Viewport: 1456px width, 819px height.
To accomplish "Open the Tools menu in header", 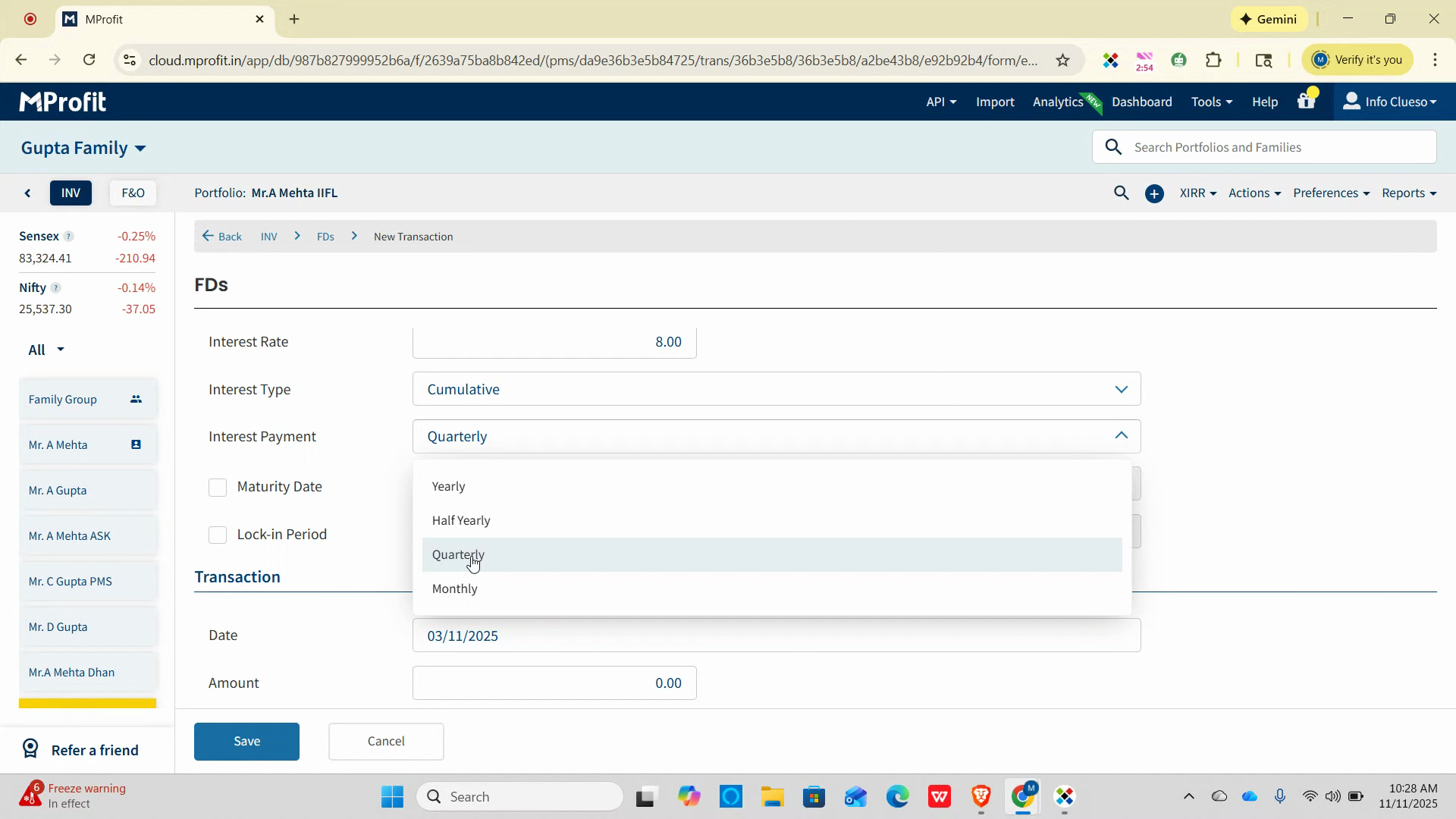I will click(1211, 102).
